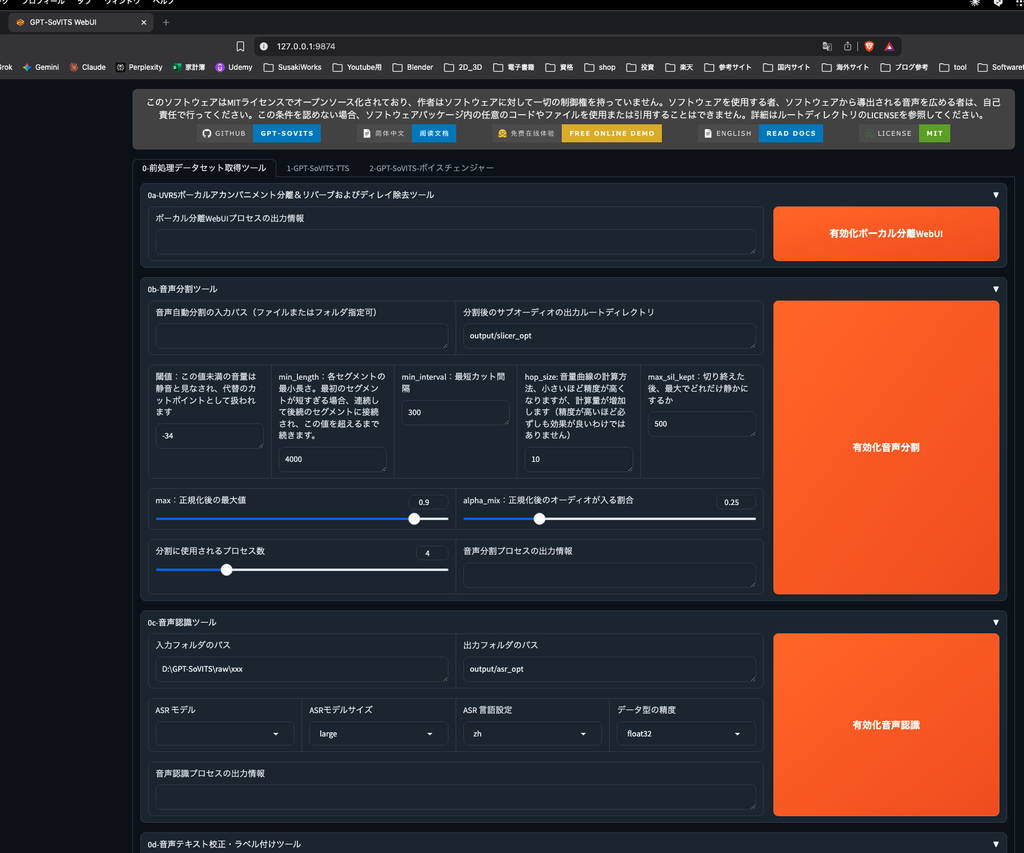1024x853 pixels.
Task: Click the output/asr_opt folder field
Action: [x=609, y=669]
